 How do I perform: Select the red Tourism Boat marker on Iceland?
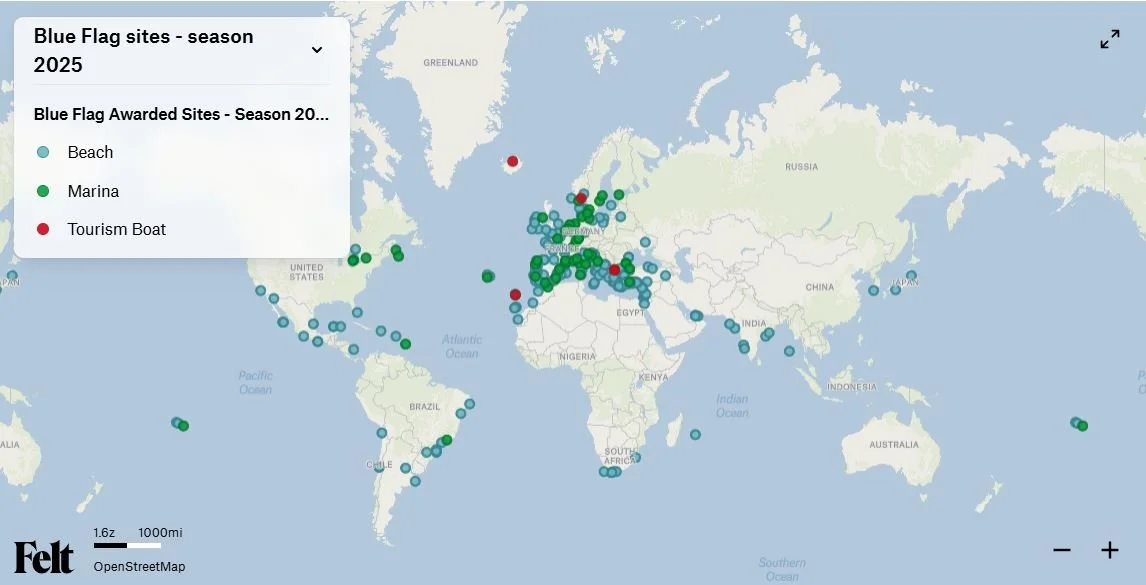[x=512, y=161]
